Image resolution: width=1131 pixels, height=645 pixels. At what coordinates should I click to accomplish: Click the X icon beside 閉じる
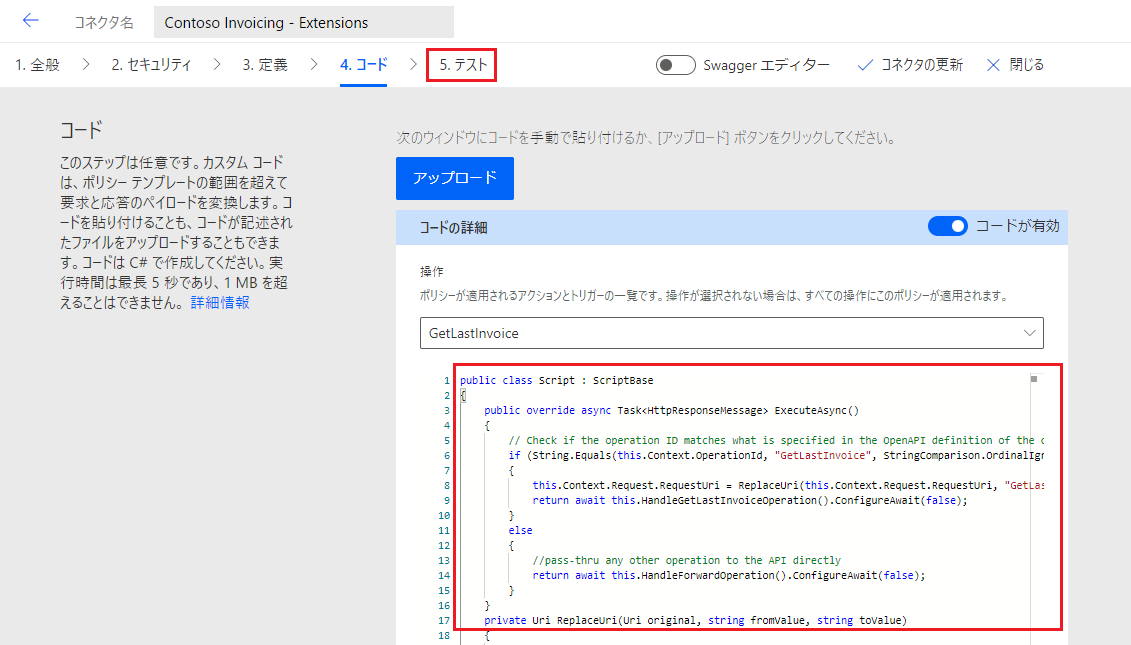[x=993, y=65]
